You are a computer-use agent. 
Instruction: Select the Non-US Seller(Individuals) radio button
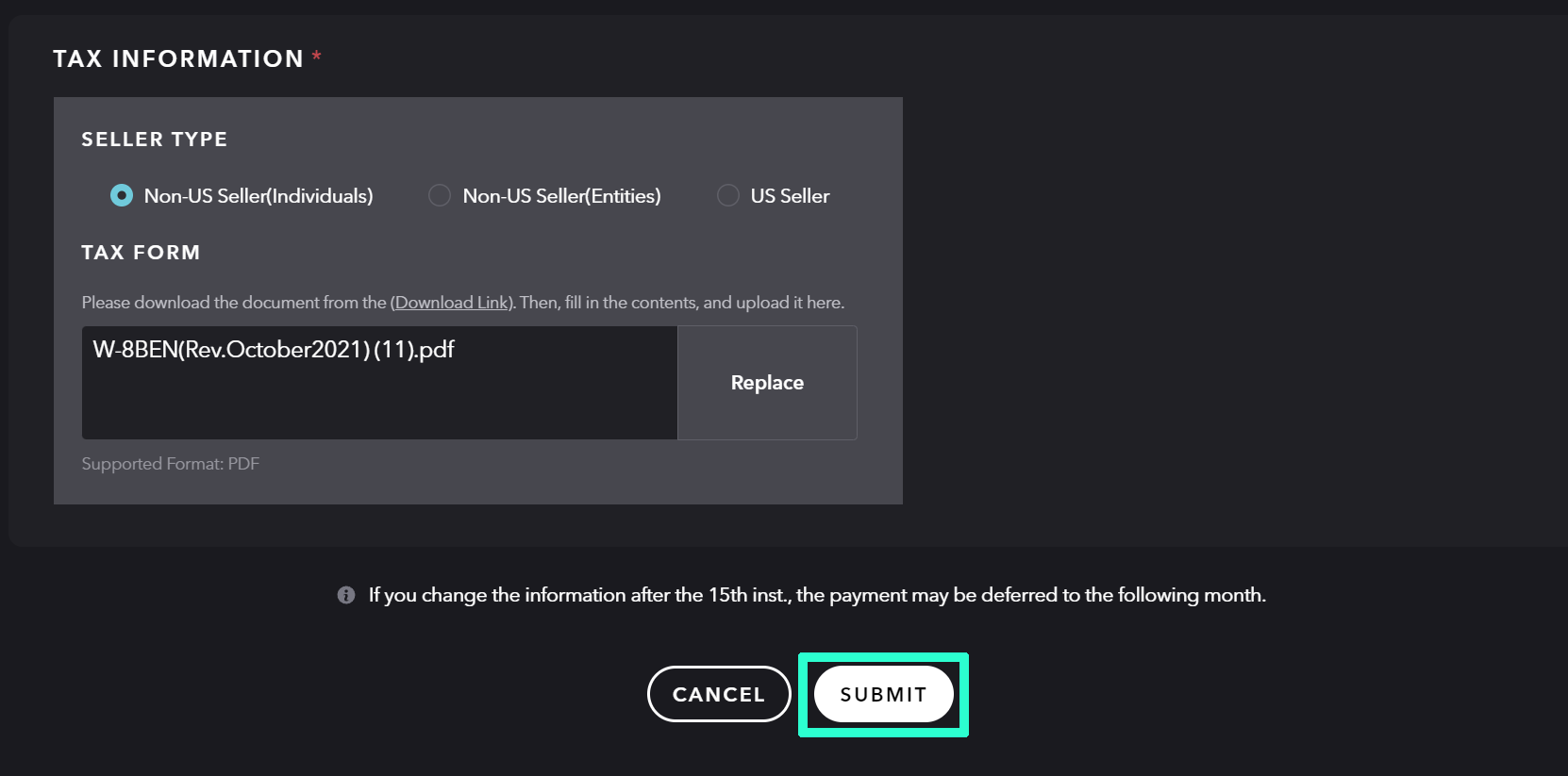[x=122, y=195]
